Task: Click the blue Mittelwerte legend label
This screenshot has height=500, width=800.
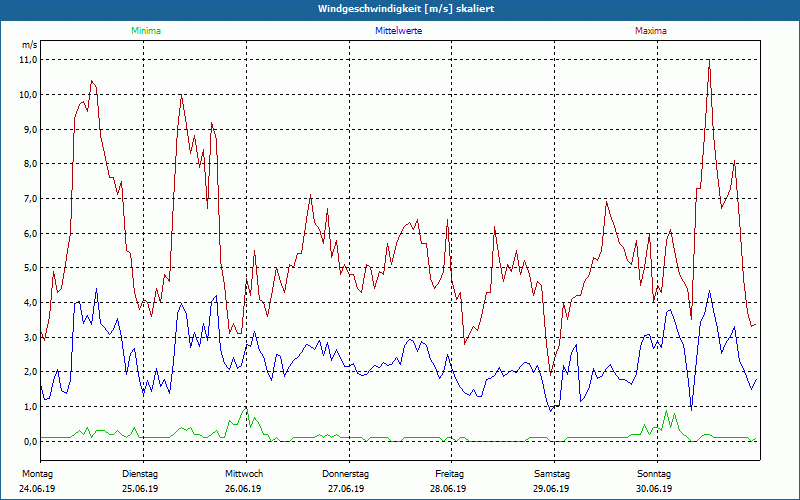Action: pos(398,31)
